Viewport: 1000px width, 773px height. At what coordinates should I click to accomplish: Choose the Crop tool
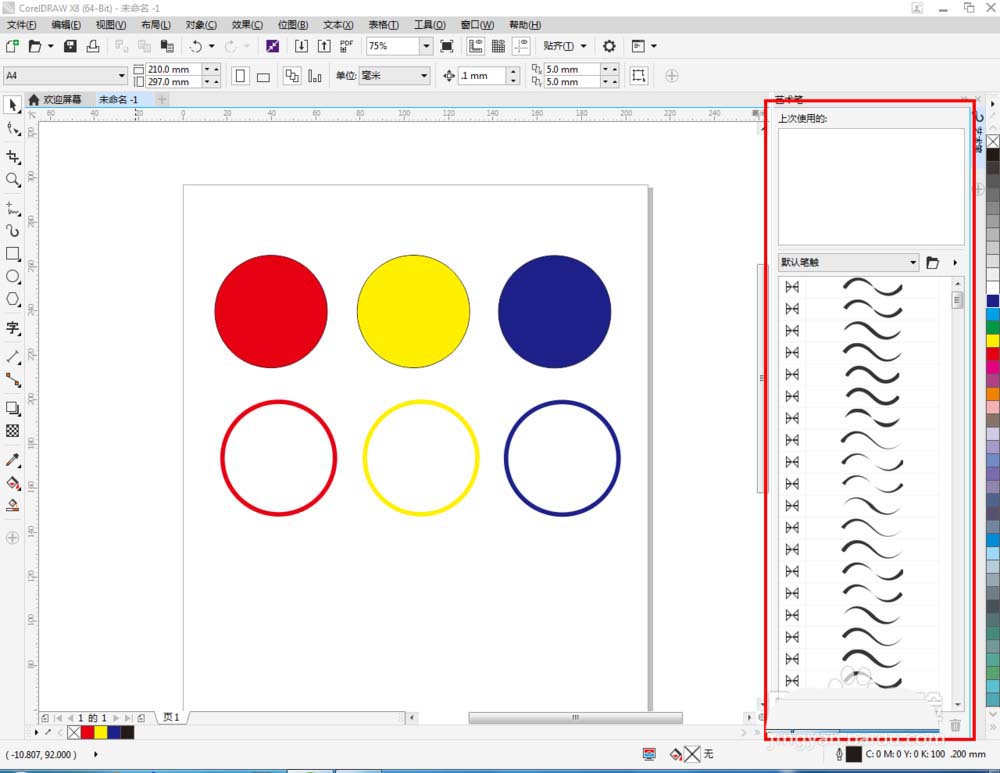[x=13, y=157]
